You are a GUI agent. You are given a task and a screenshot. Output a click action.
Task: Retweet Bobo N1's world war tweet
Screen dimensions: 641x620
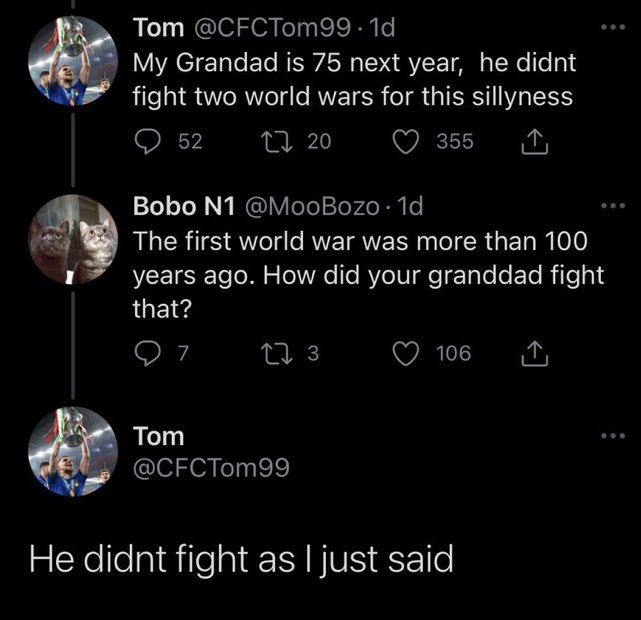pyautogui.click(x=283, y=353)
